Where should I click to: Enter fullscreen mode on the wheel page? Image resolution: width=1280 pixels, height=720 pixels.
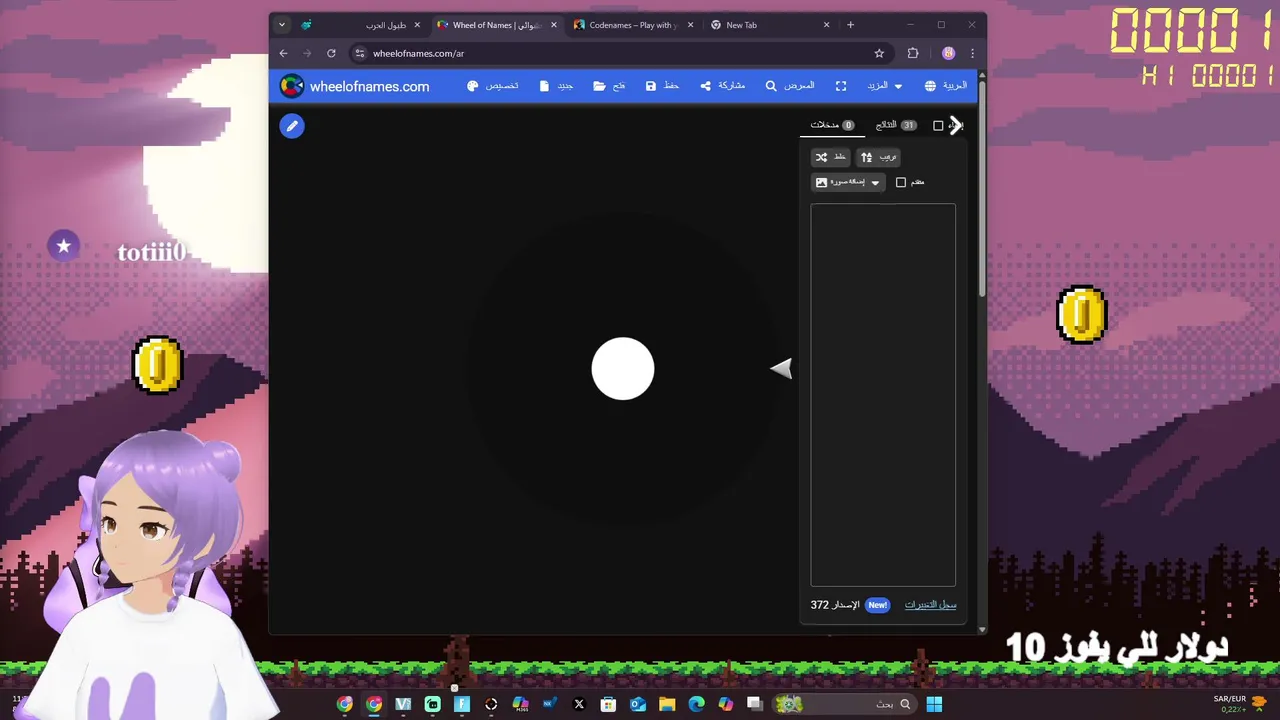[841, 86]
